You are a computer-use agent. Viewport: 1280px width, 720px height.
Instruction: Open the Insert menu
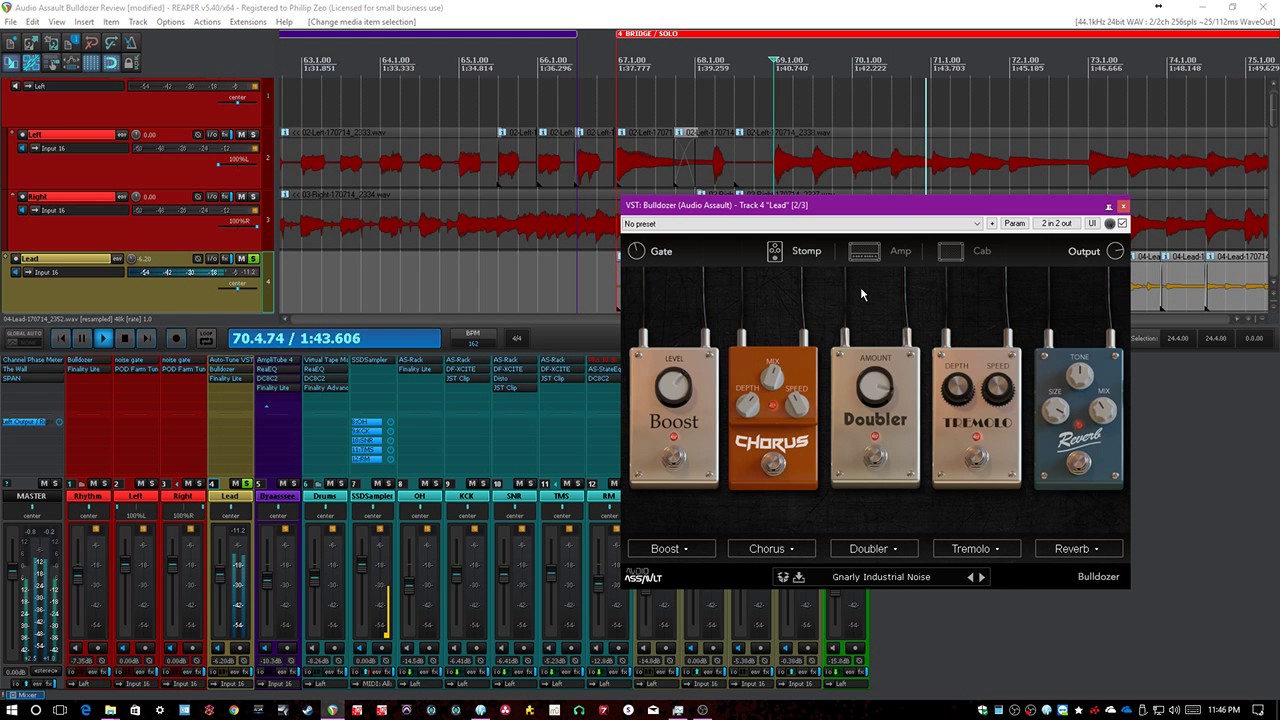pos(84,22)
